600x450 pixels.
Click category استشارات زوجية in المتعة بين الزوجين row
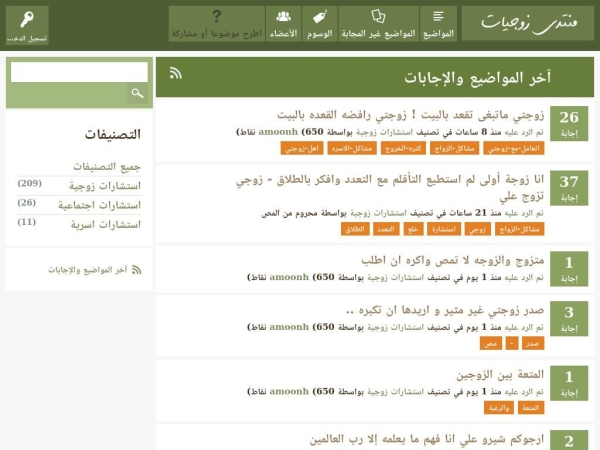395,392
